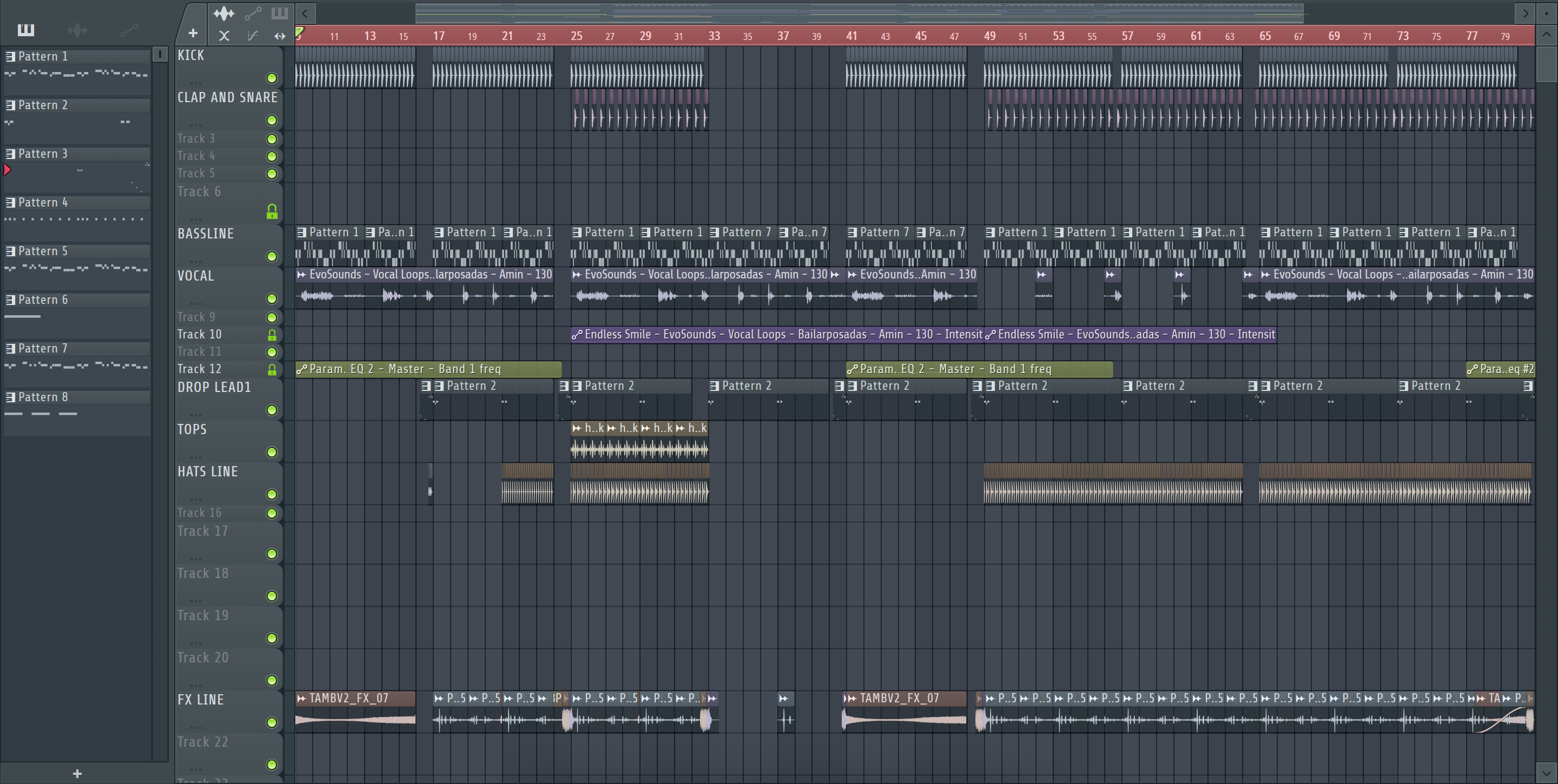
Task: Click the piano icon of Pattern 8 in the picker
Action: (x=10, y=397)
